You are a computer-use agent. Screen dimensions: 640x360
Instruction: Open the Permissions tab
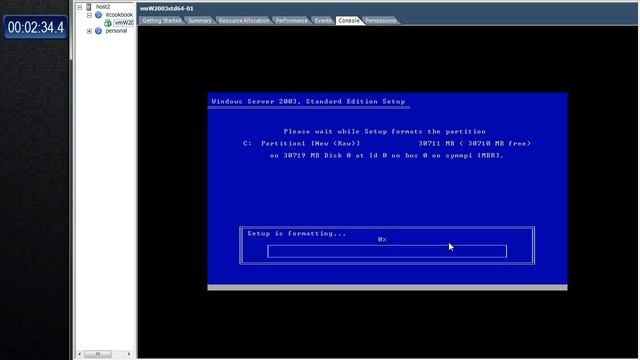[x=380, y=20]
